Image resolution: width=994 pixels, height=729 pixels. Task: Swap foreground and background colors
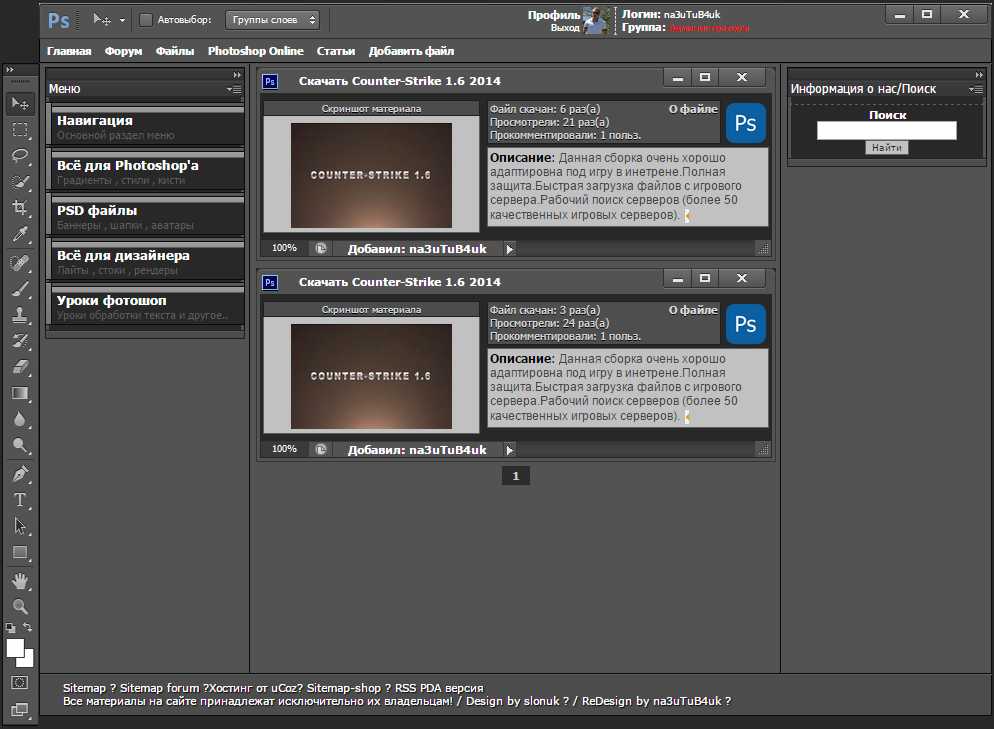pos(28,627)
